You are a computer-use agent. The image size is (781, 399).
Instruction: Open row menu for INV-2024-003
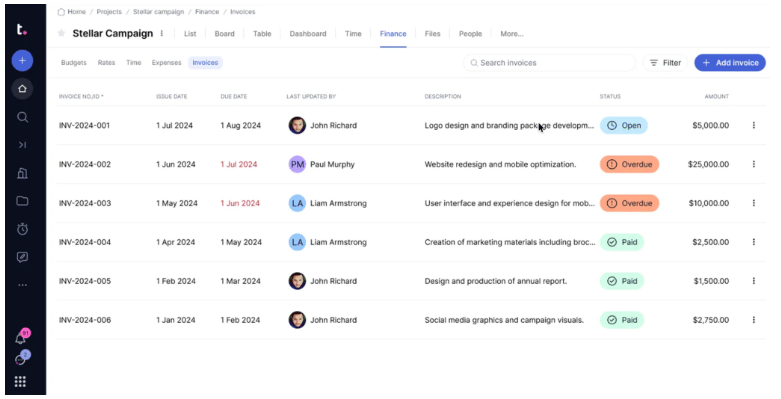click(x=754, y=203)
